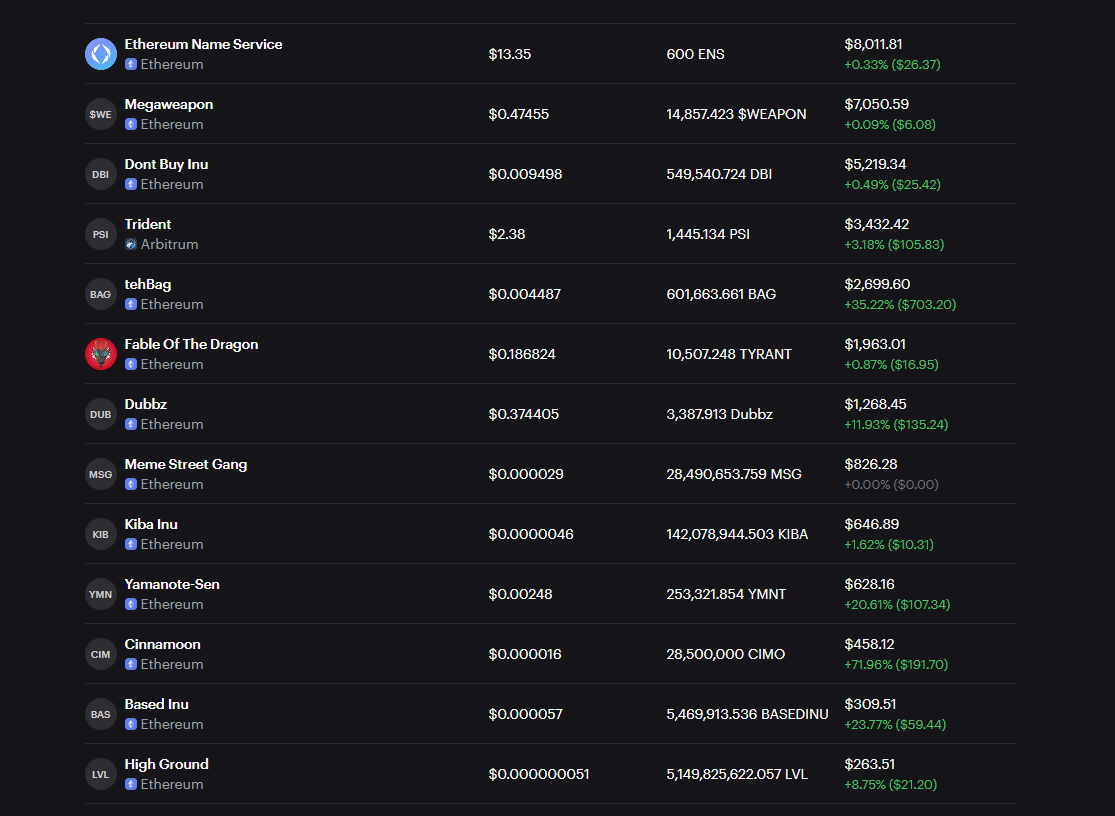Click the $WE Megaweapon token icon
The width and height of the screenshot is (1115, 816).
point(101,114)
